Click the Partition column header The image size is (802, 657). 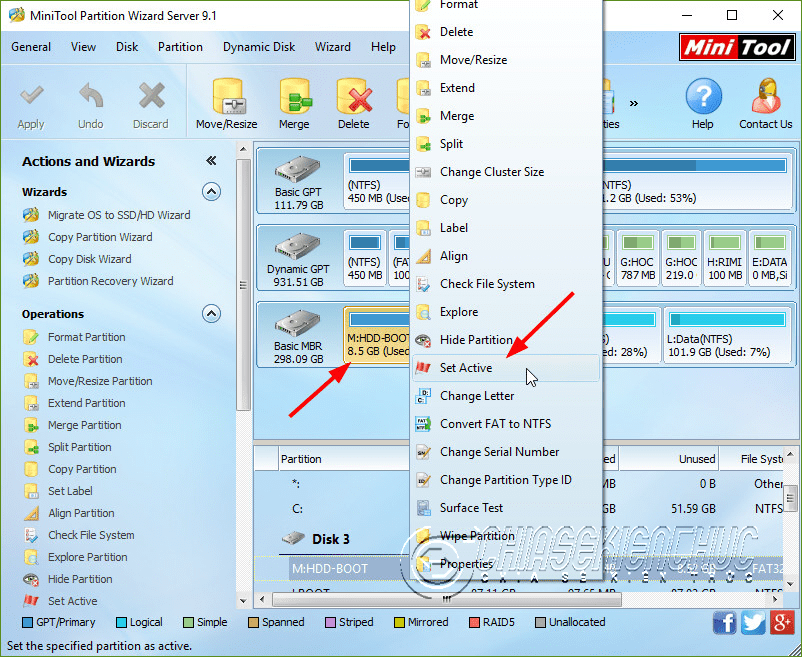point(344,459)
